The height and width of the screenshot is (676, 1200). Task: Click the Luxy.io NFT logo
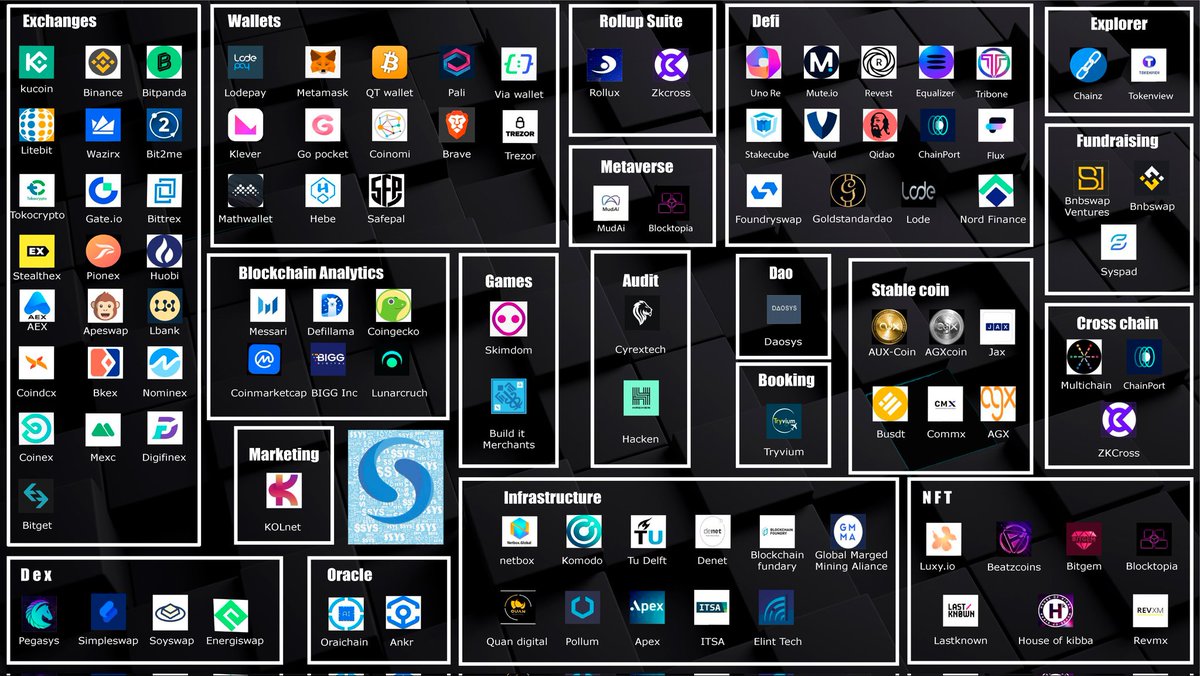pos(943,540)
